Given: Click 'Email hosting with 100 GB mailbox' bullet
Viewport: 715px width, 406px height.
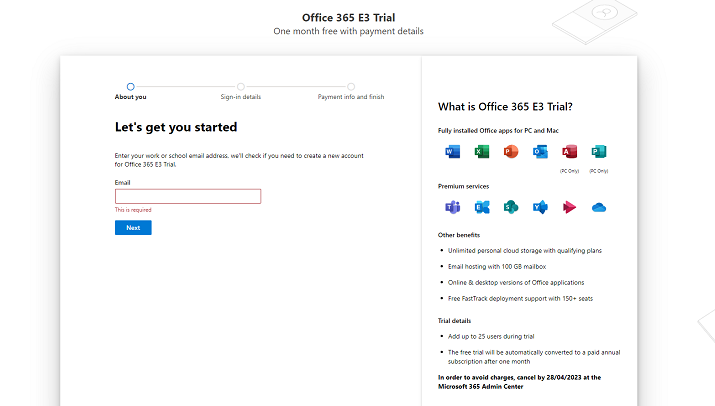Looking at the screenshot, I should click(x=497, y=266).
